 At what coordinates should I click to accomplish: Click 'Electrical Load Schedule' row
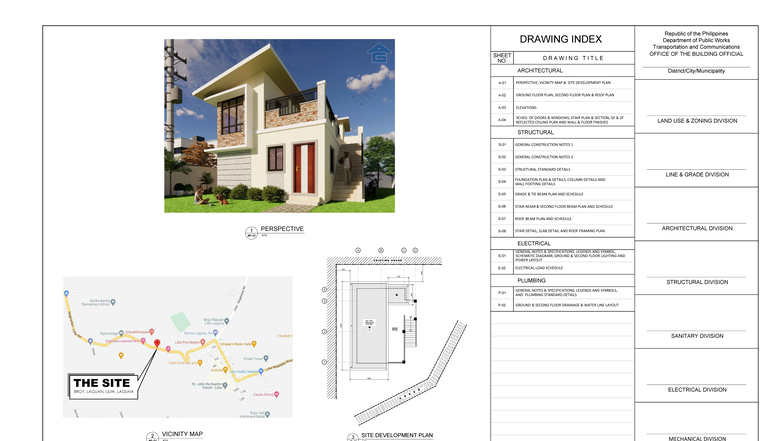(562, 268)
